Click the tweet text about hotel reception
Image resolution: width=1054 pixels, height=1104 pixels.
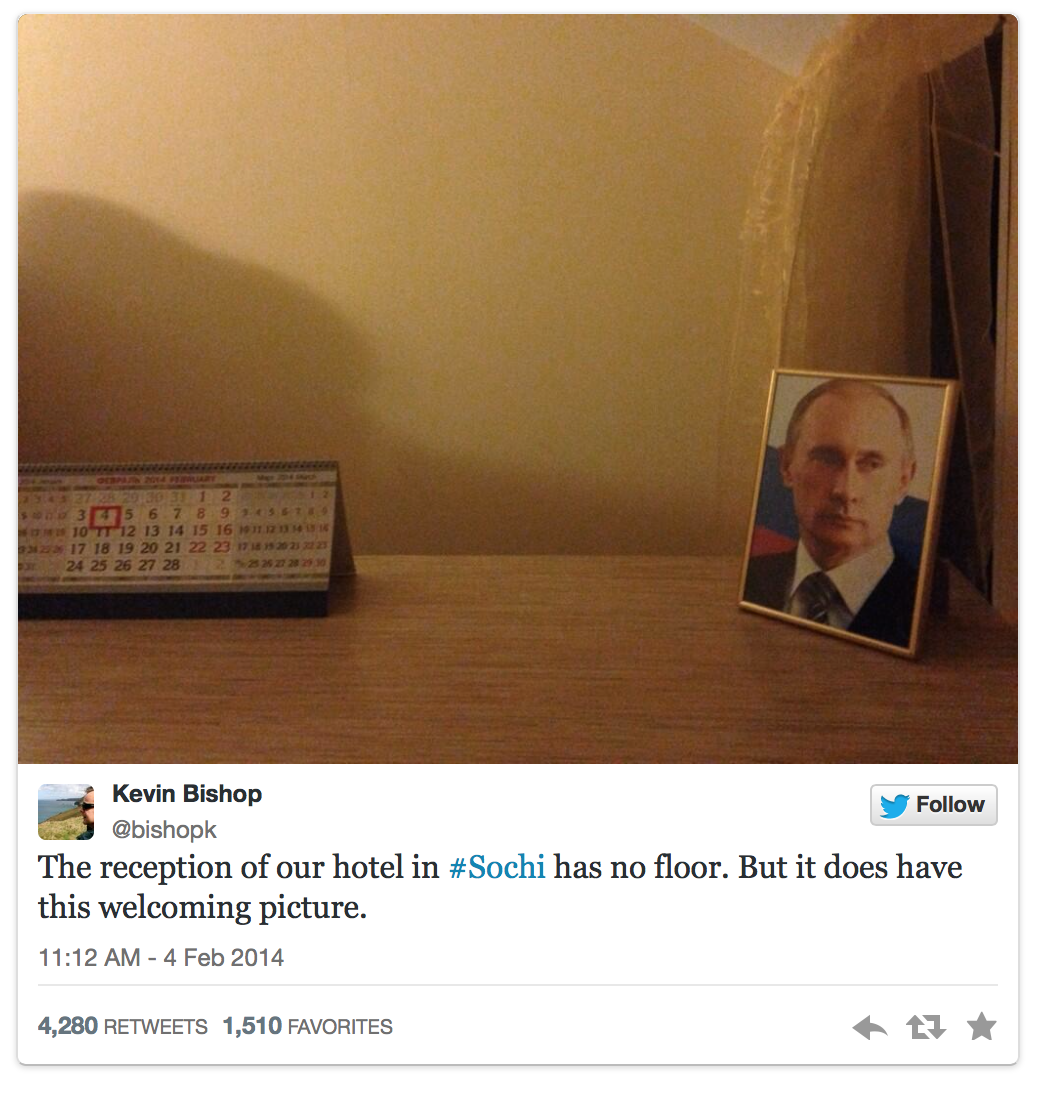pyautogui.click(x=500, y=887)
